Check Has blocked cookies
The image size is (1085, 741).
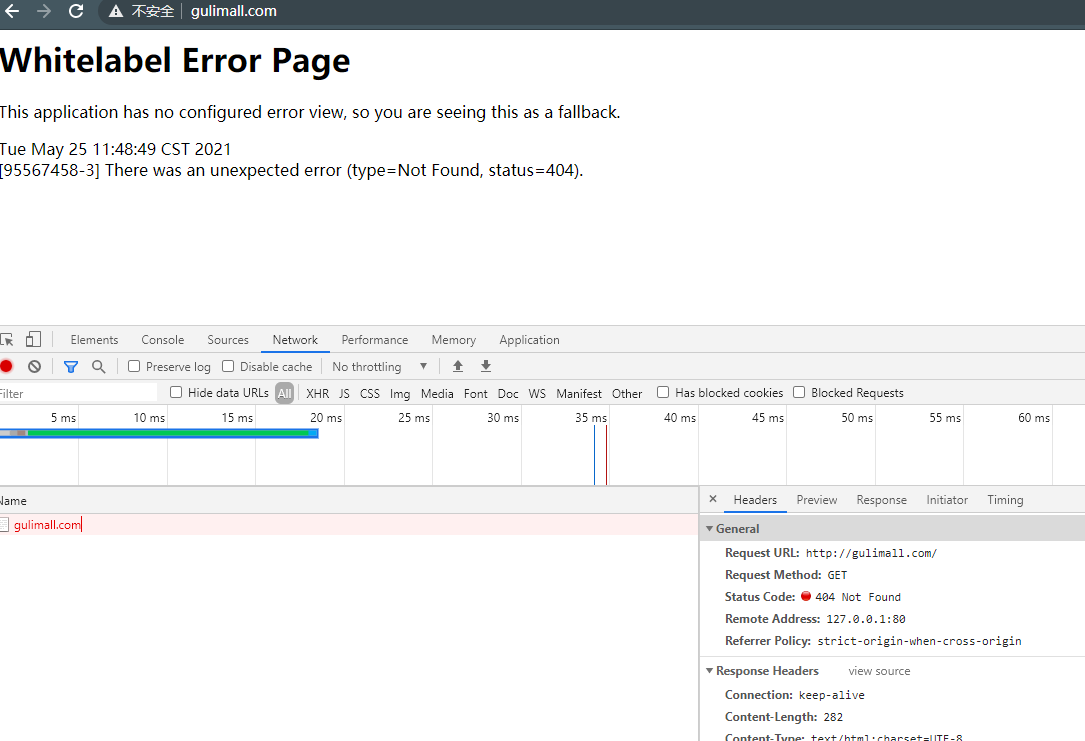click(663, 392)
